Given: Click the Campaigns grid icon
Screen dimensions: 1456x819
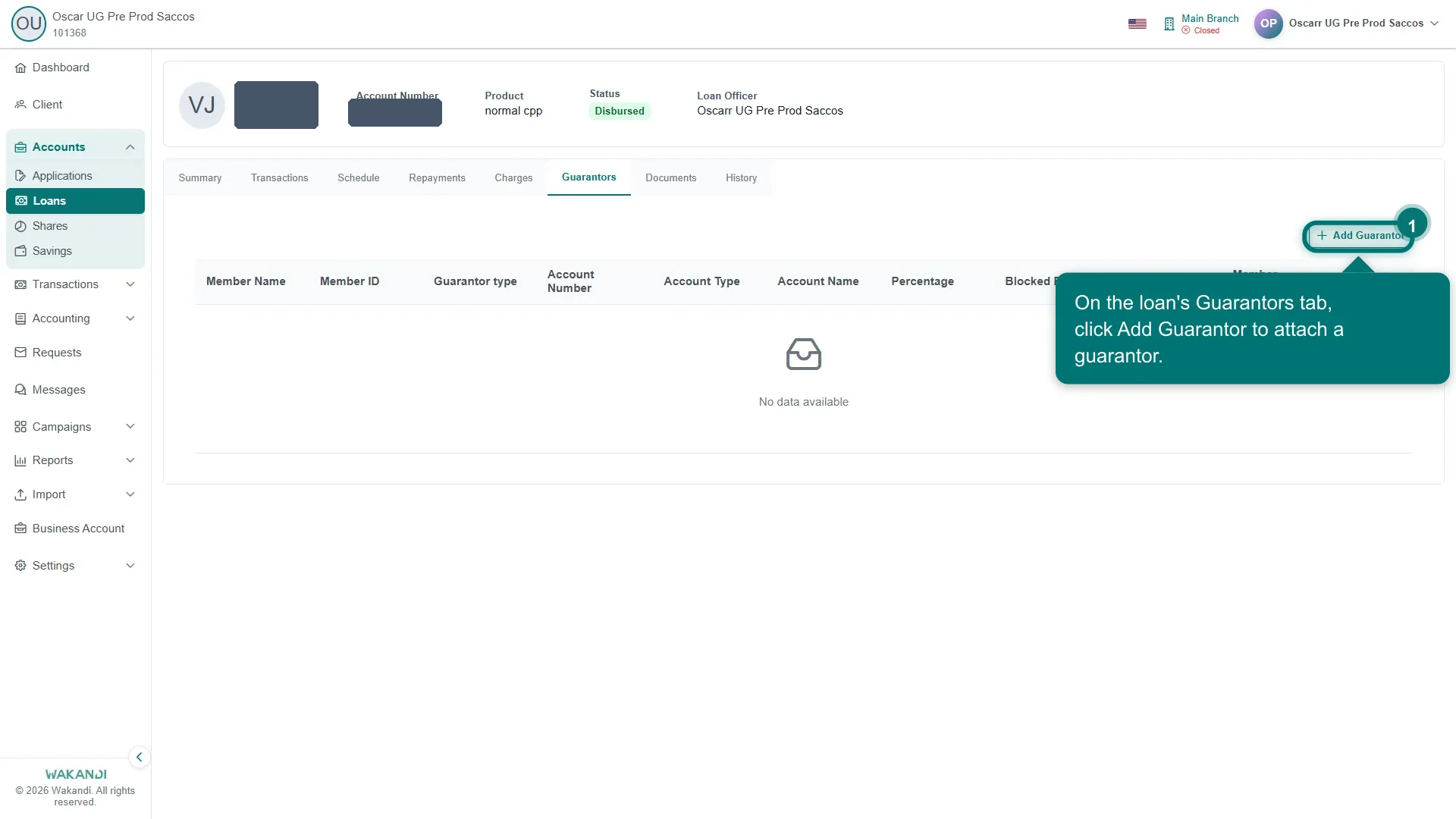Looking at the screenshot, I should 20,427.
